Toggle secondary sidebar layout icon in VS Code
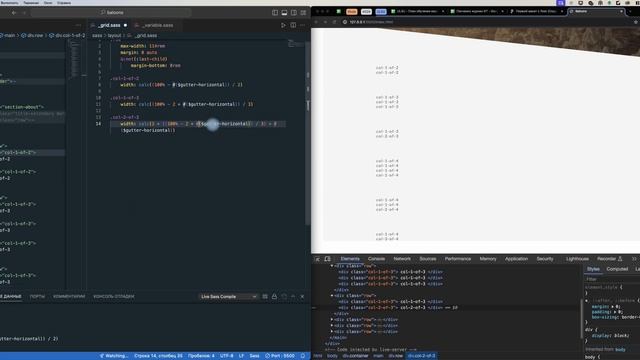Viewport: 640px width, 360px height. [x=294, y=13]
